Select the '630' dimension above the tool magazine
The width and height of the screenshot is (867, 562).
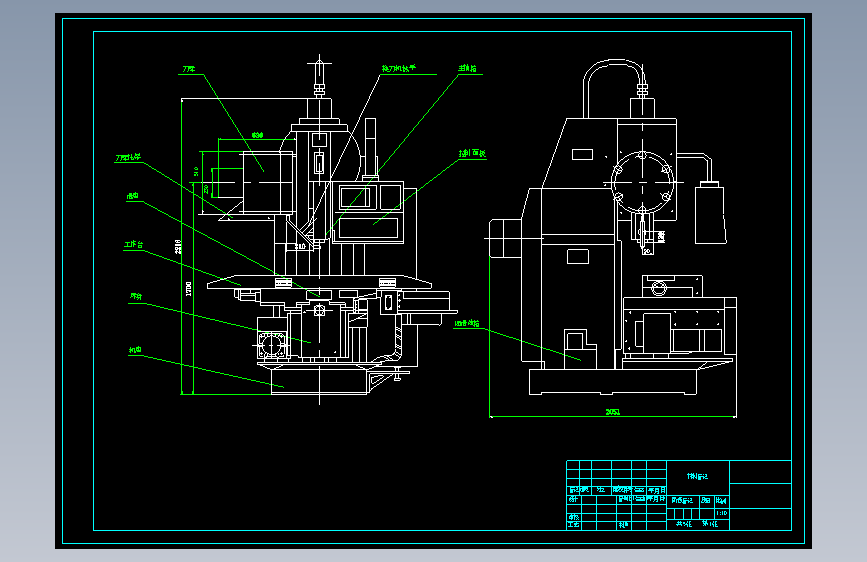(x=258, y=135)
